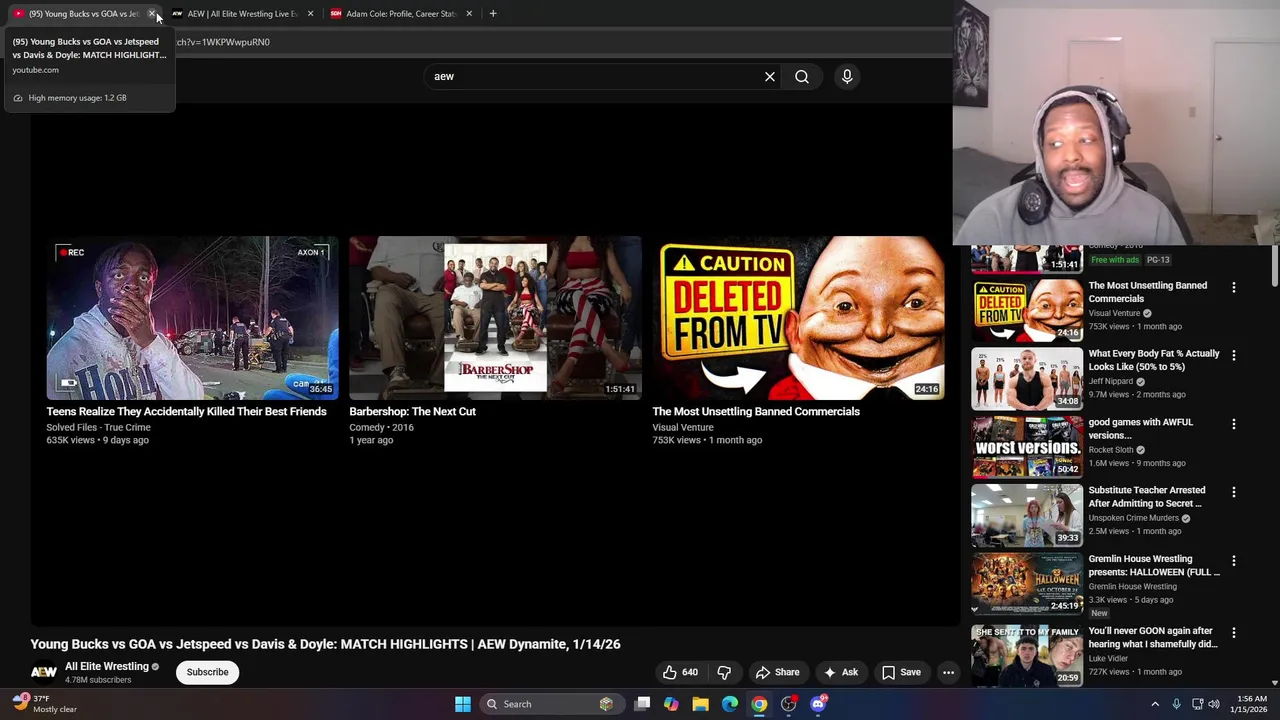Click the YouTube search magnifier button
Viewport: 1280px width, 720px height.
(x=802, y=77)
